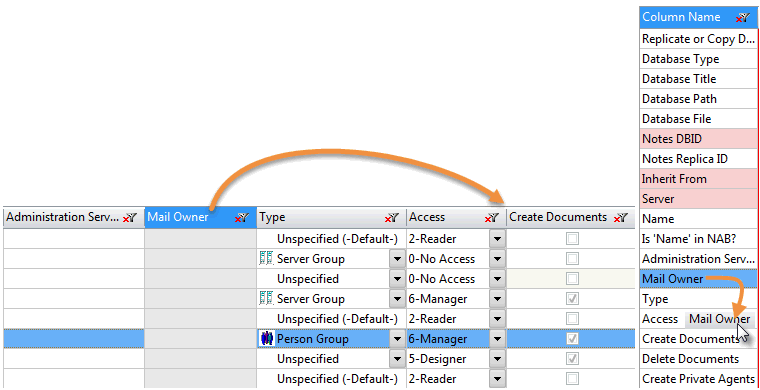Click the filter icon on Type column

point(392,218)
